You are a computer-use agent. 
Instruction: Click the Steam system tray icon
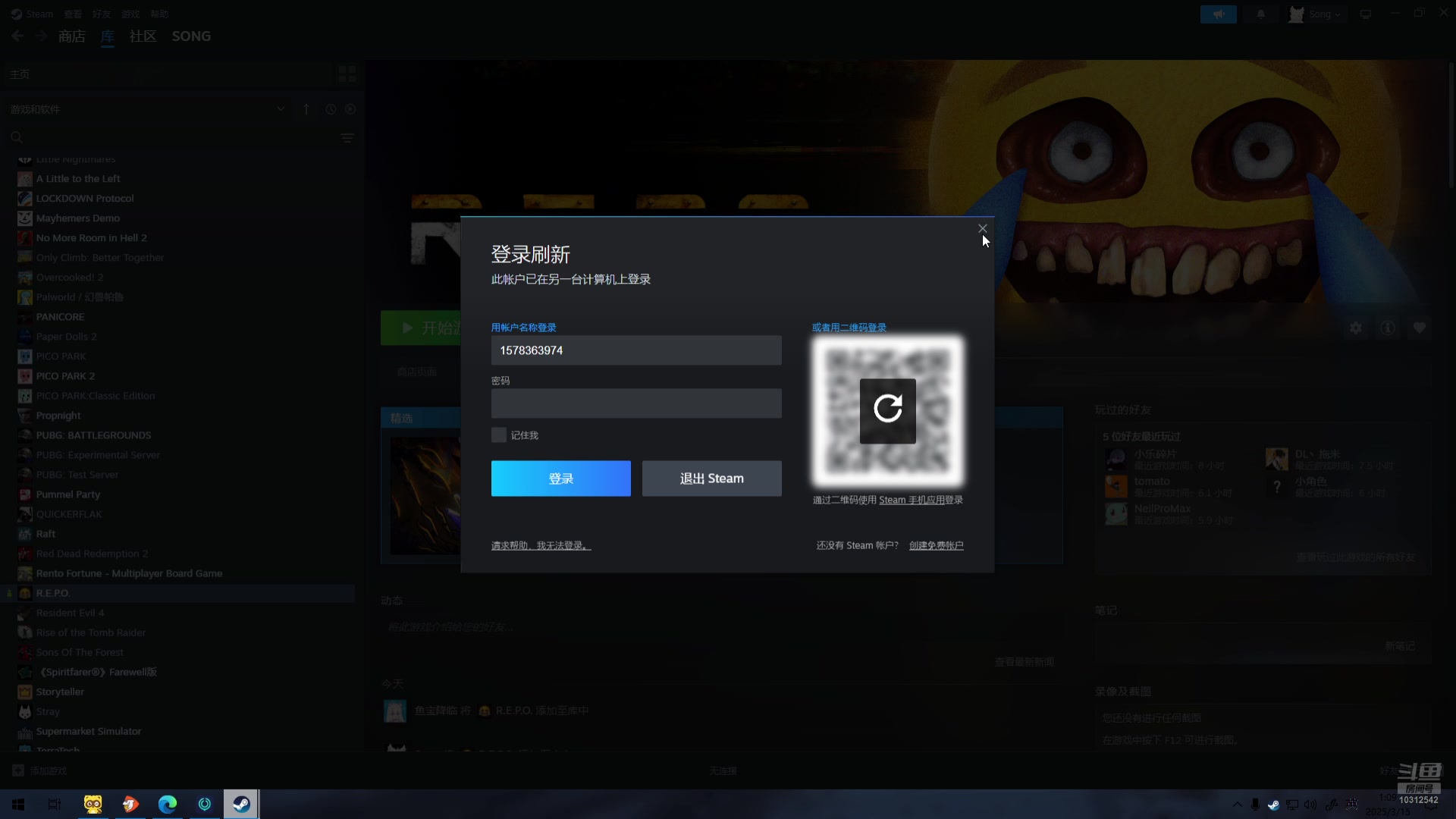tap(1273, 805)
